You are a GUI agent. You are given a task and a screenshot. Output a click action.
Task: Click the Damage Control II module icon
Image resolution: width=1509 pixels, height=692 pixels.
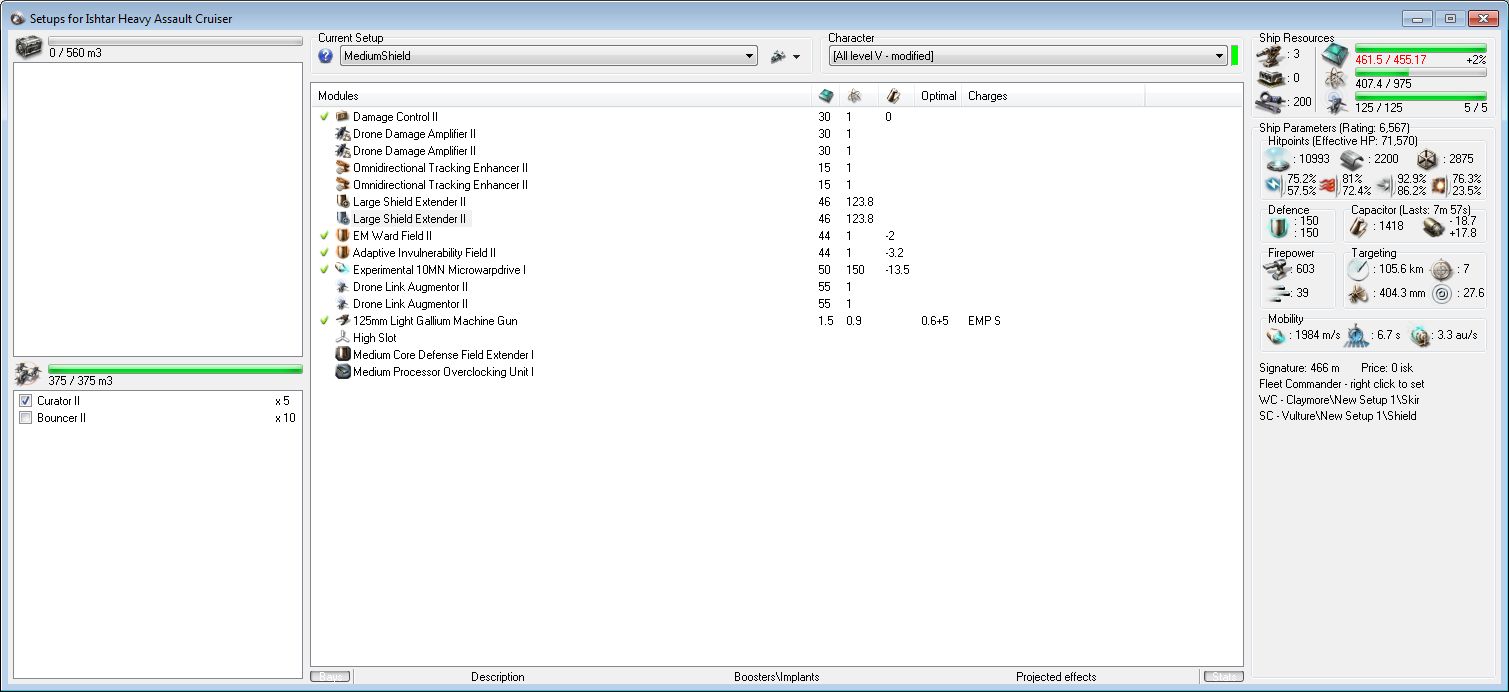coord(342,117)
